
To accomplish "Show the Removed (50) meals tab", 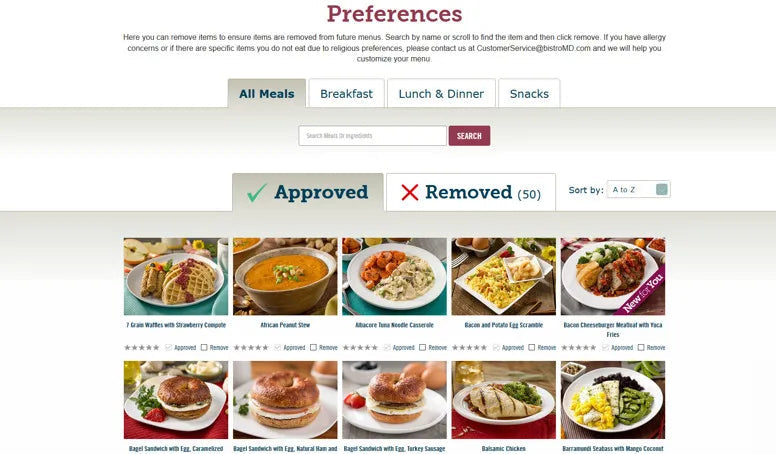I will [x=471, y=192].
